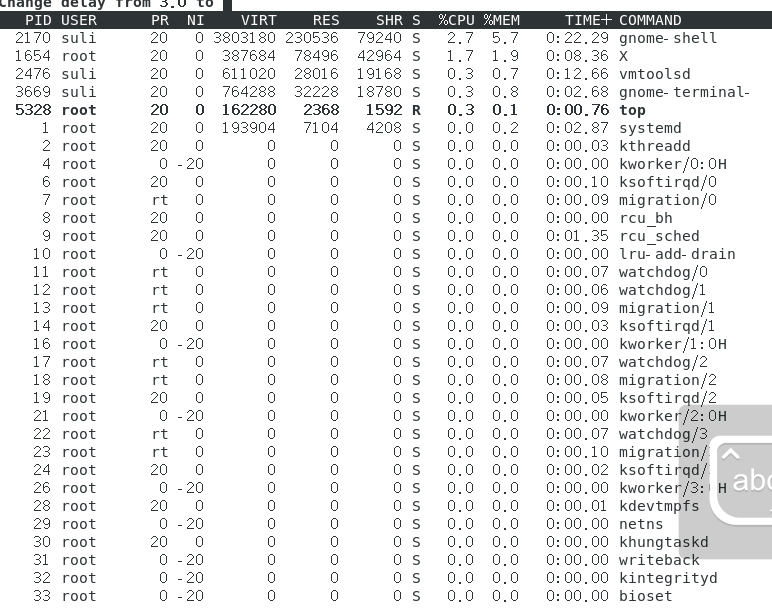The width and height of the screenshot is (772, 610).
Task: Click the %MEM column header
Action: [x=501, y=20]
